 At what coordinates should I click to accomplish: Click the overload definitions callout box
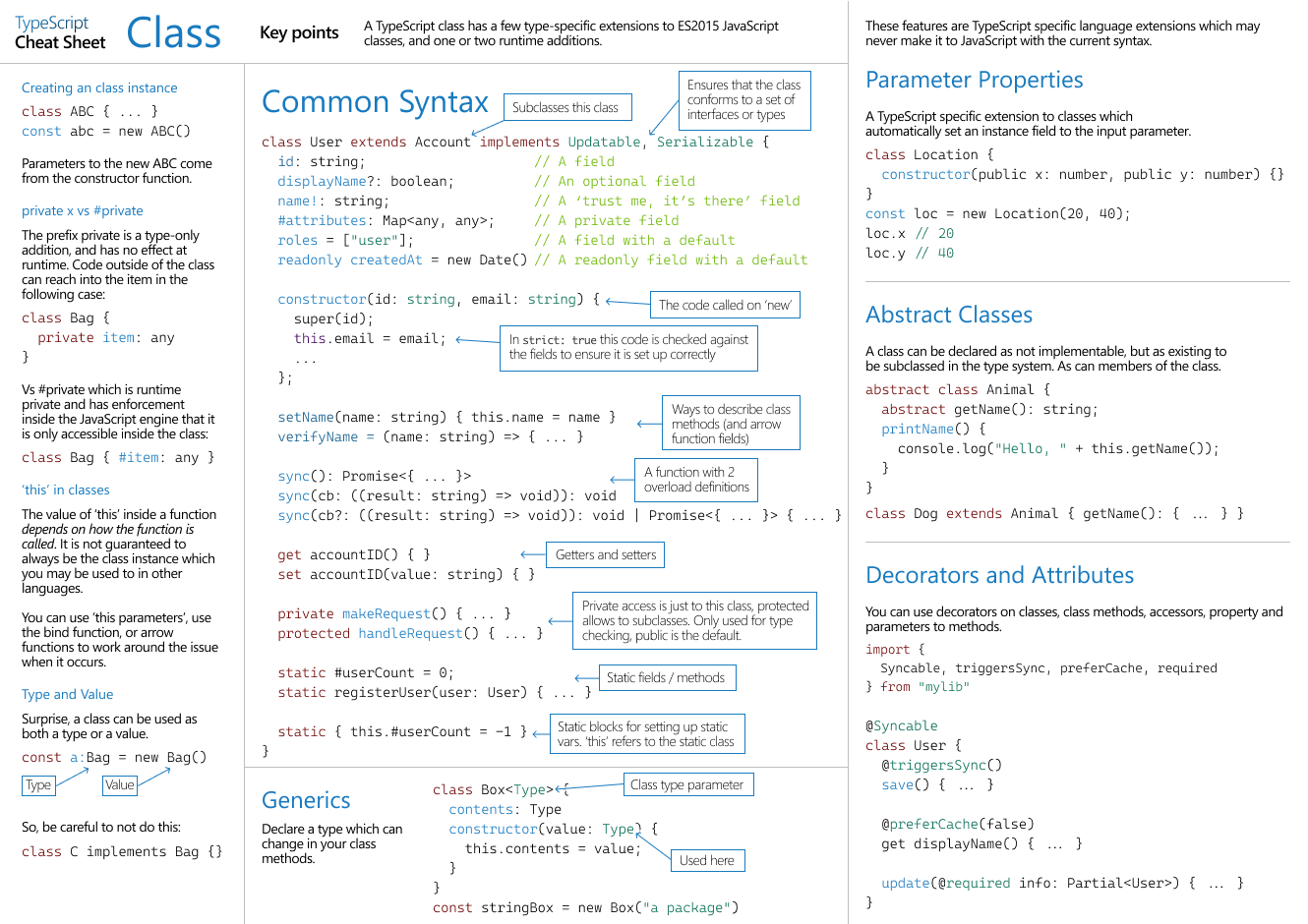696,480
